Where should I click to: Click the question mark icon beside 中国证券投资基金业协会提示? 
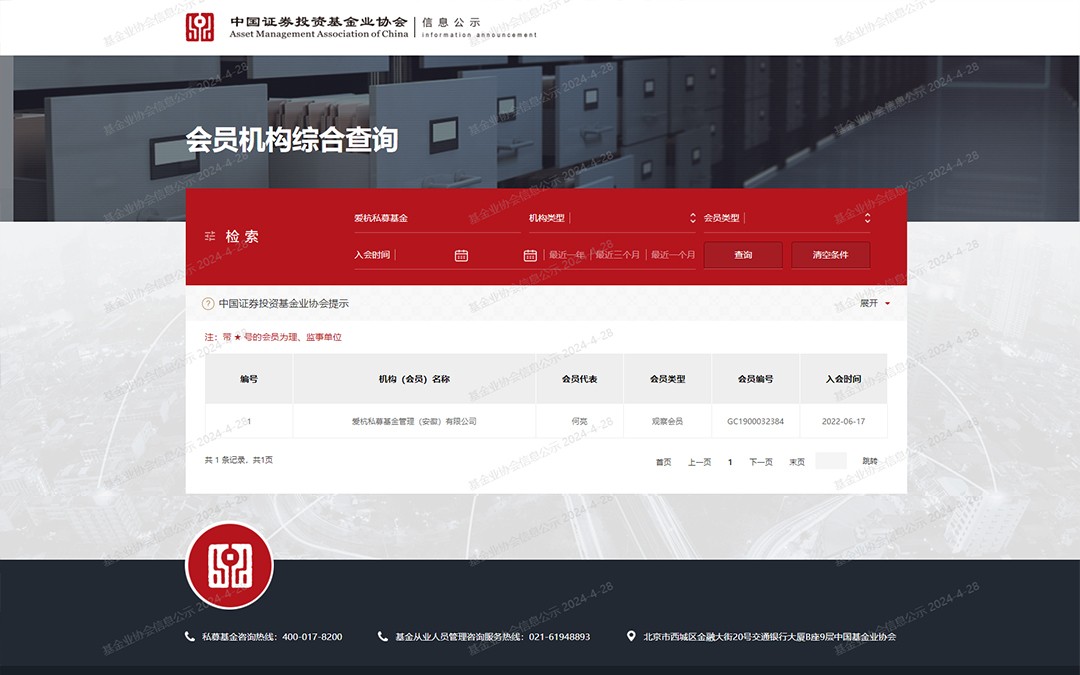[208, 303]
